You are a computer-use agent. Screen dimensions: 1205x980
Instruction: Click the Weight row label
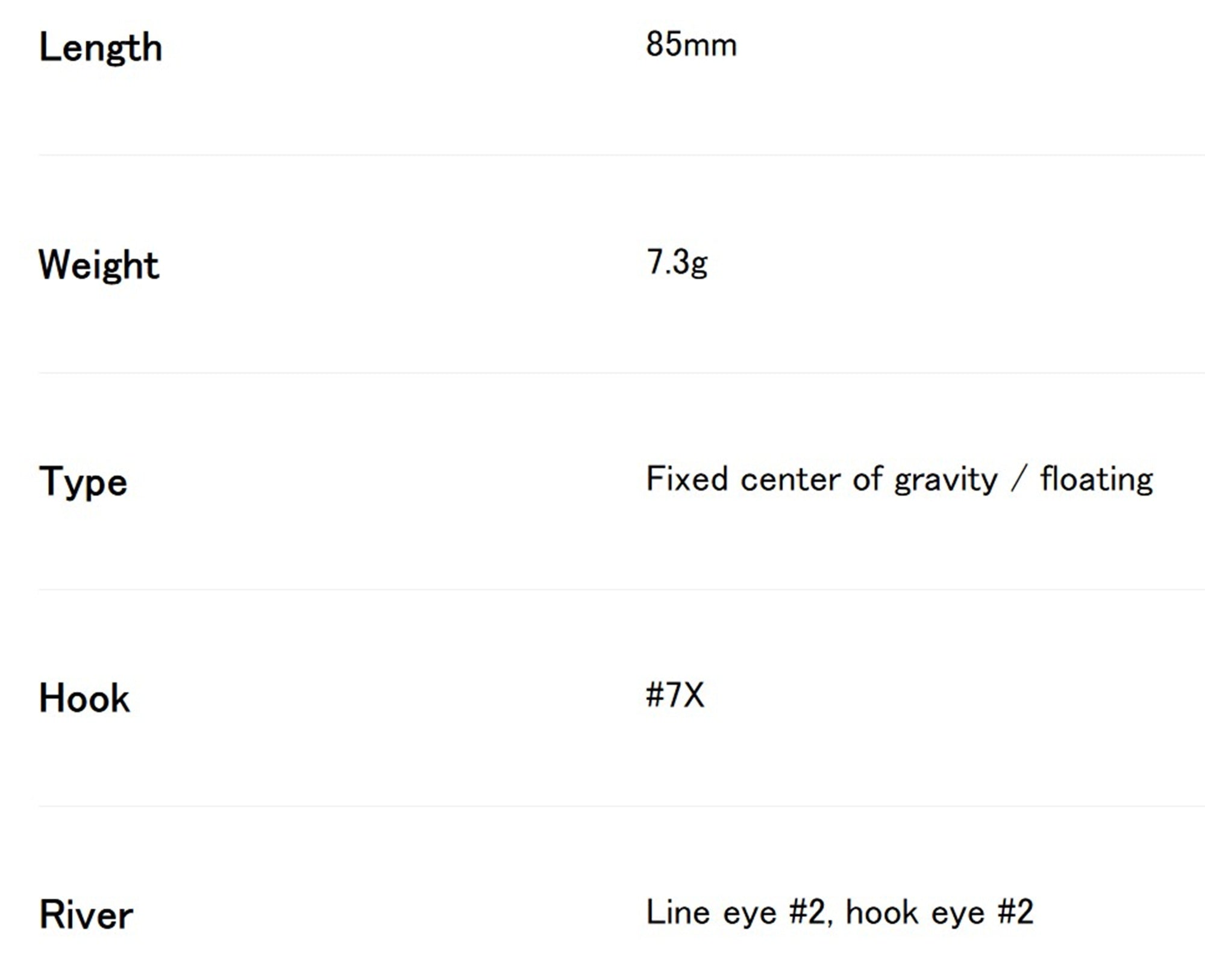[99, 265]
